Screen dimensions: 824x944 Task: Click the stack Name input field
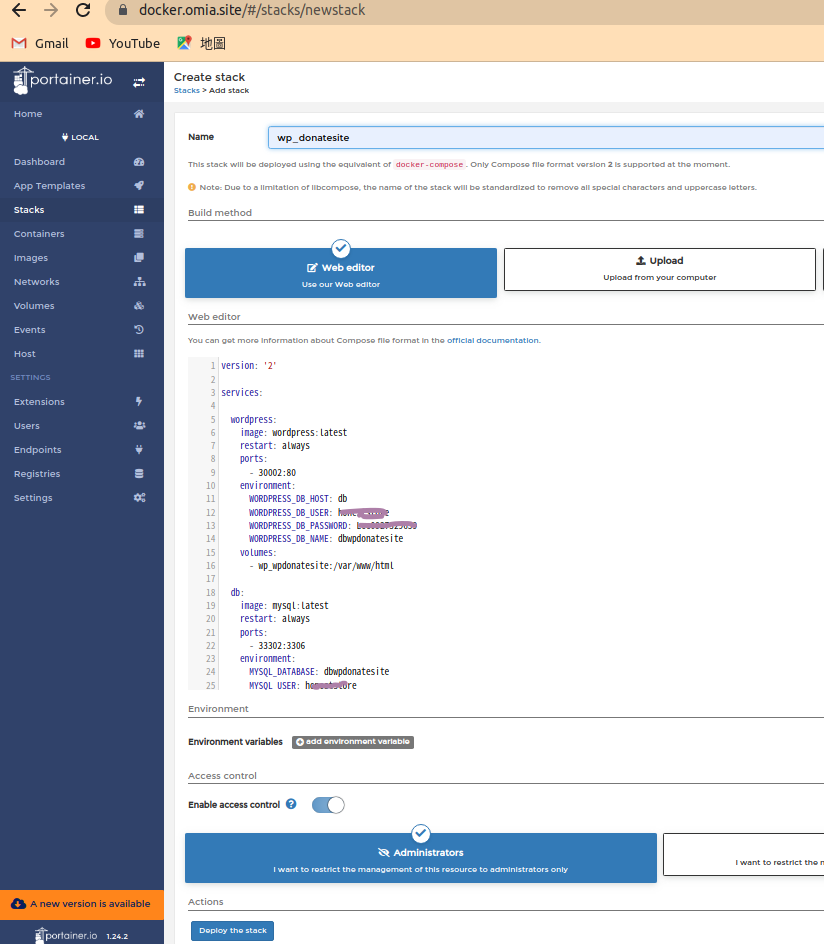coord(545,137)
